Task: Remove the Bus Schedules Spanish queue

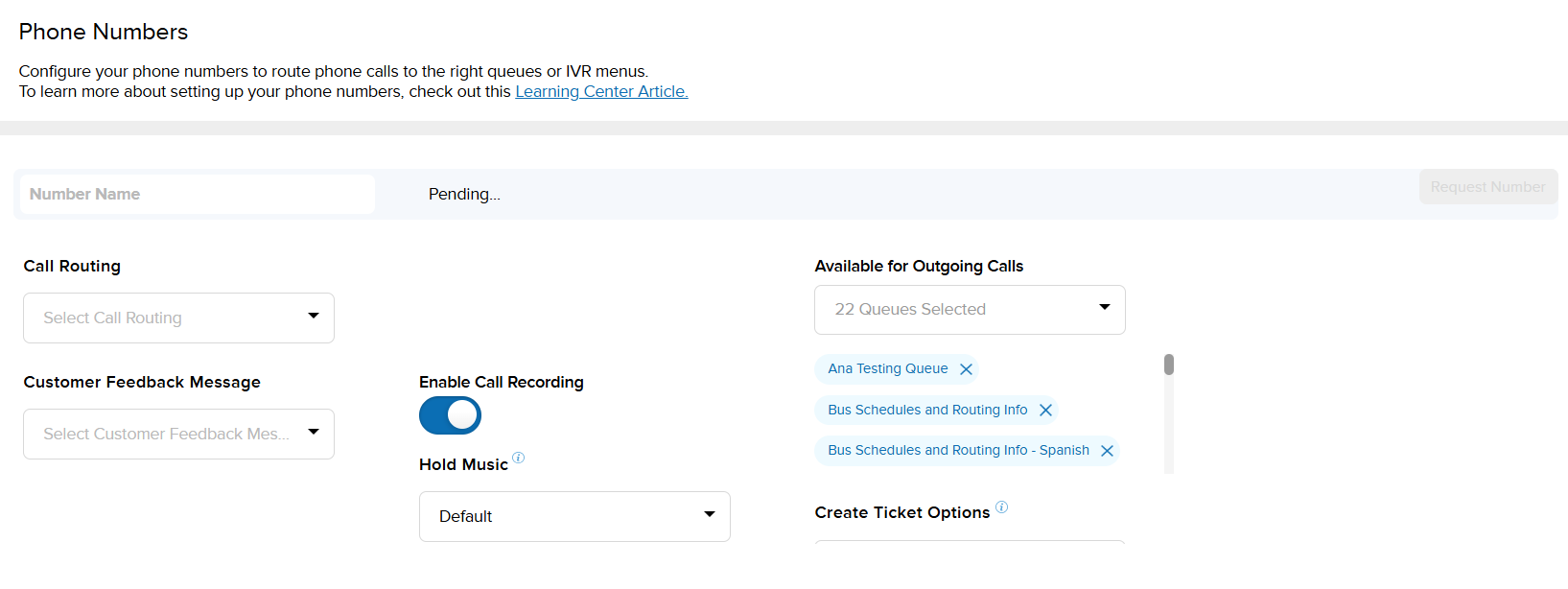Action: click(x=1107, y=451)
